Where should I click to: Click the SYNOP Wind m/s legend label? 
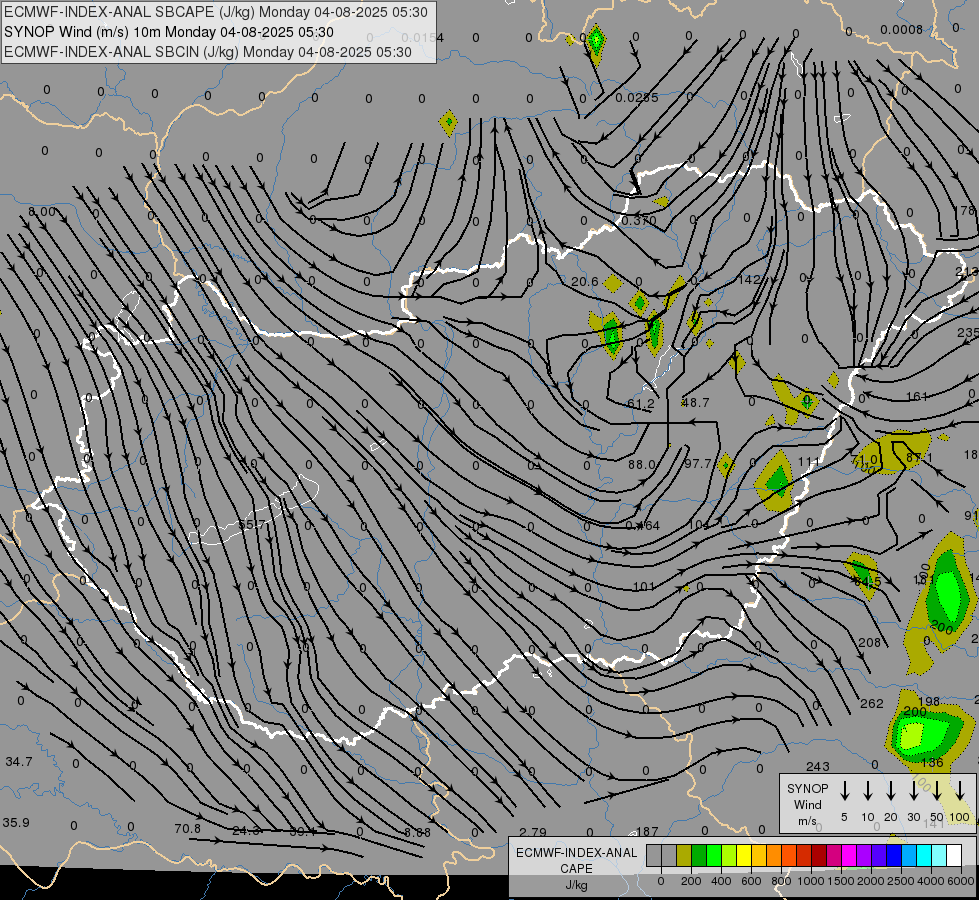(x=807, y=804)
